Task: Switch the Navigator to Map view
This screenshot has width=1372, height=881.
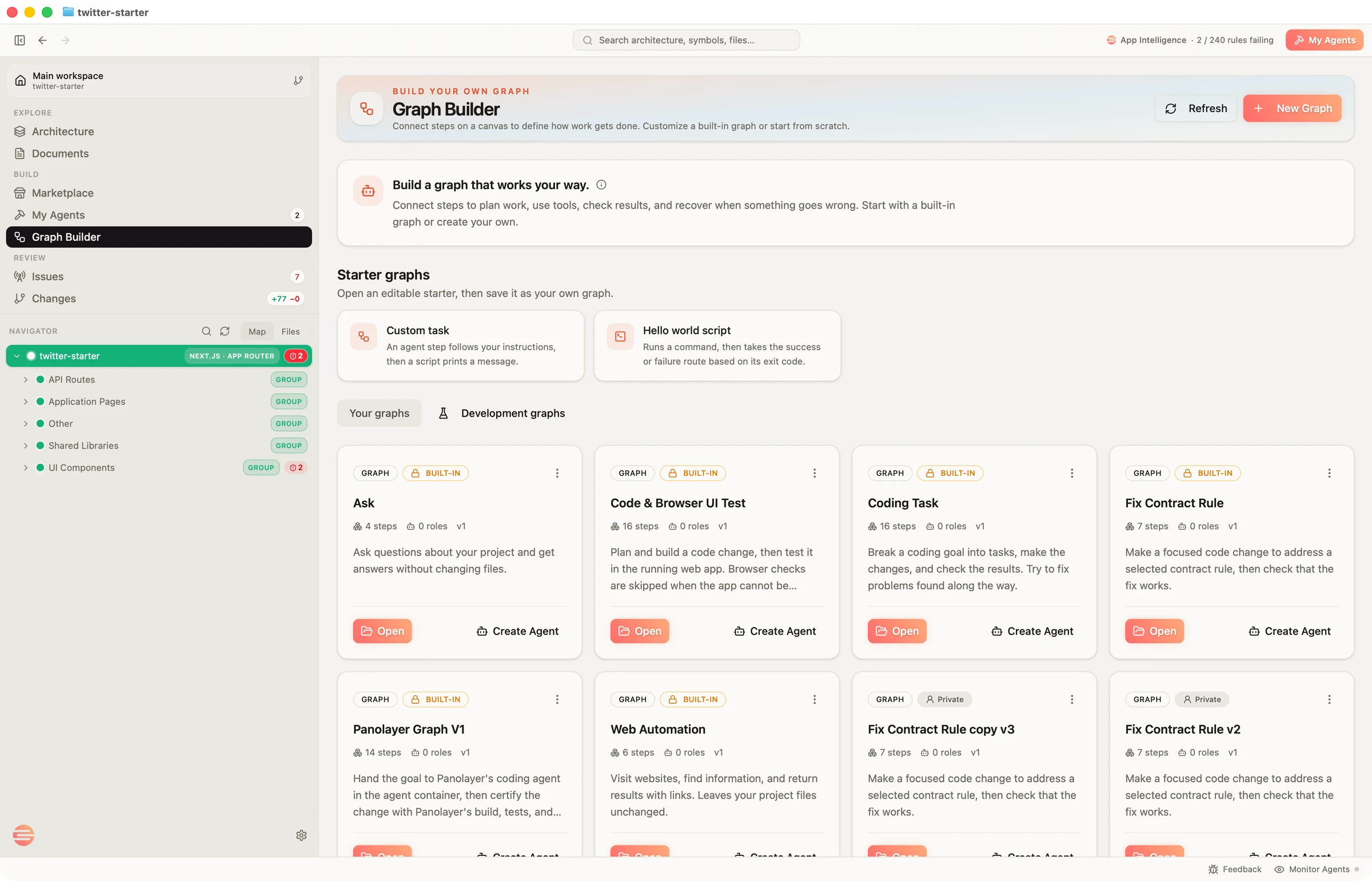Action: click(x=257, y=331)
